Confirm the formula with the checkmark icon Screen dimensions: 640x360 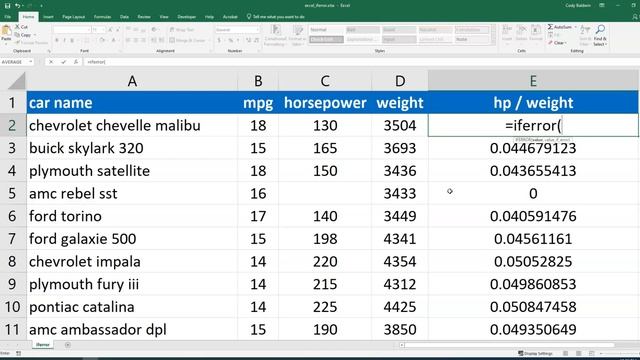[64, 62]
